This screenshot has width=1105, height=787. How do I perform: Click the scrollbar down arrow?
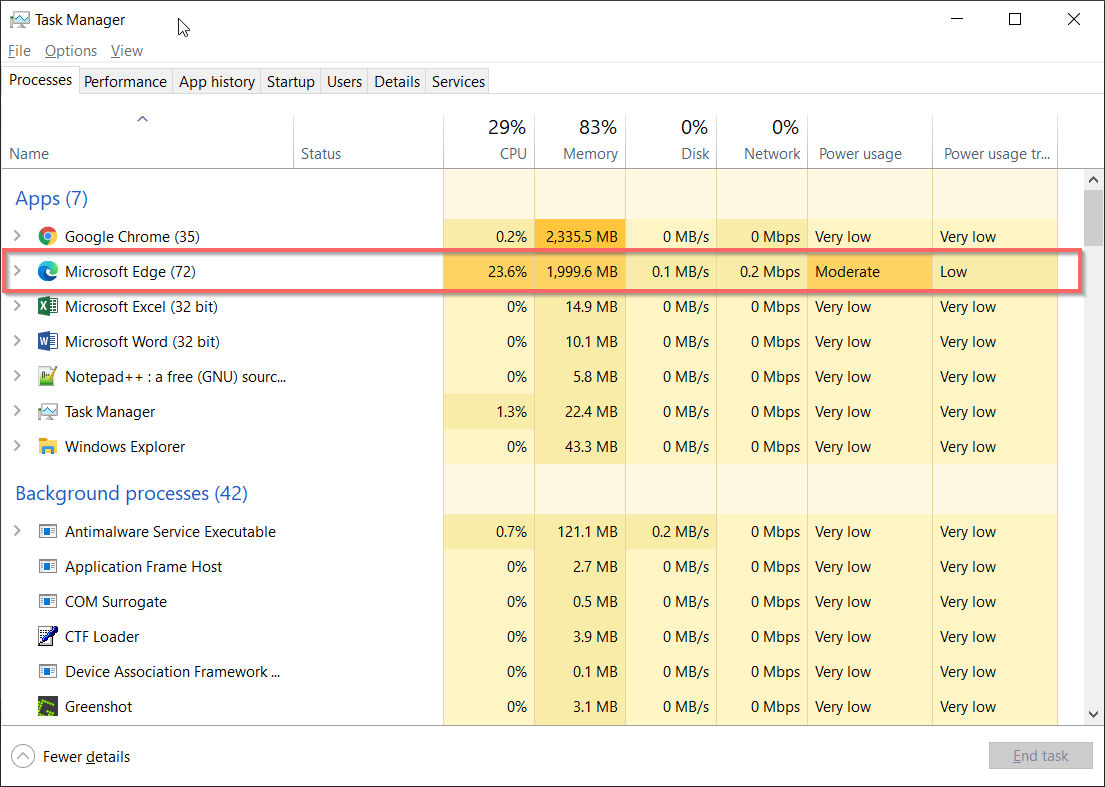(x=1094, y=714)
